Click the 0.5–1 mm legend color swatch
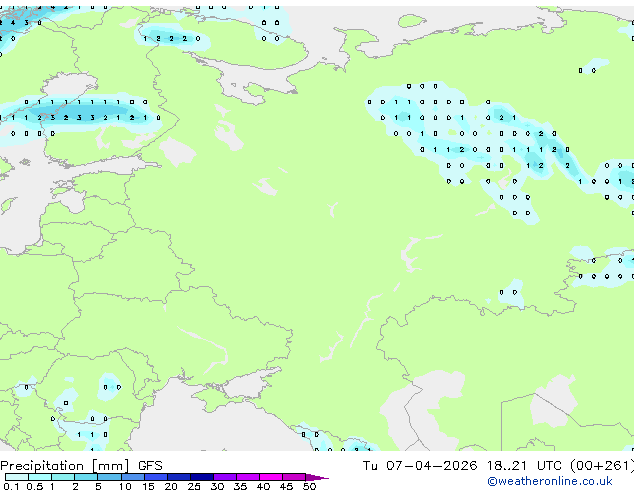The height and width of the screenshot is (490, 634). point(40,477)
